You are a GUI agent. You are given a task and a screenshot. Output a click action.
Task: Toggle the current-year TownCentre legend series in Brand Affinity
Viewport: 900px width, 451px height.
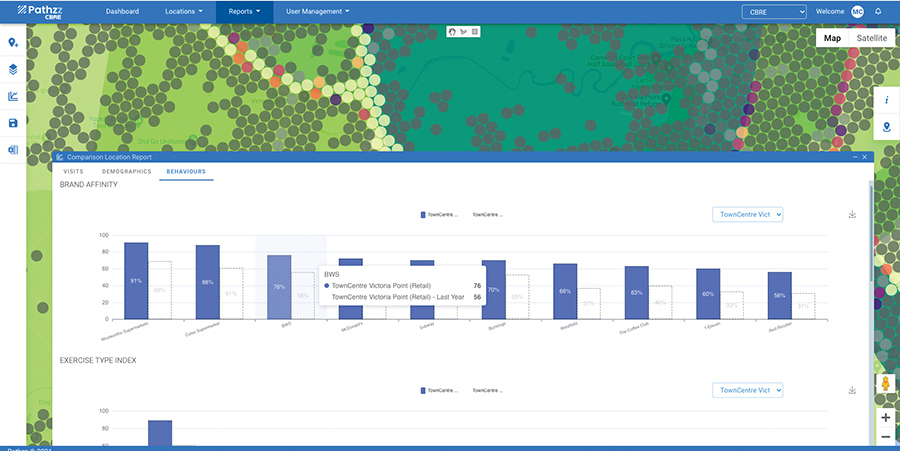click(x=440, y=214)
